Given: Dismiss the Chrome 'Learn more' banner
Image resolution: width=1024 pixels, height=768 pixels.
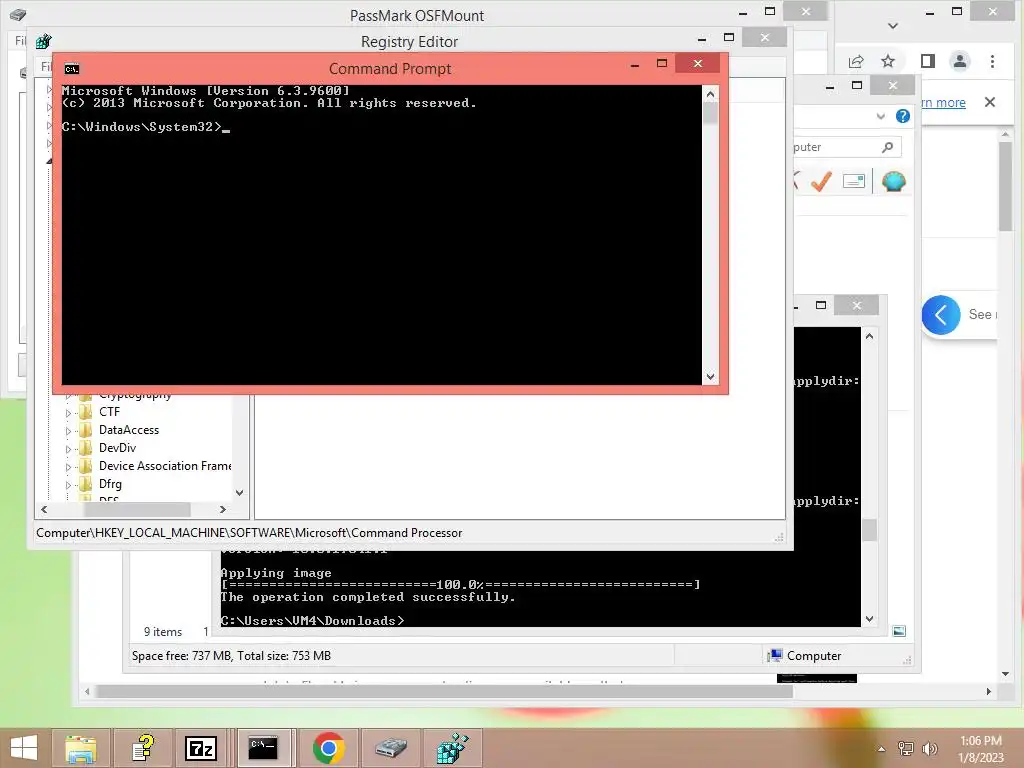Looking at the screenshot, I should (x=990, y=102).
